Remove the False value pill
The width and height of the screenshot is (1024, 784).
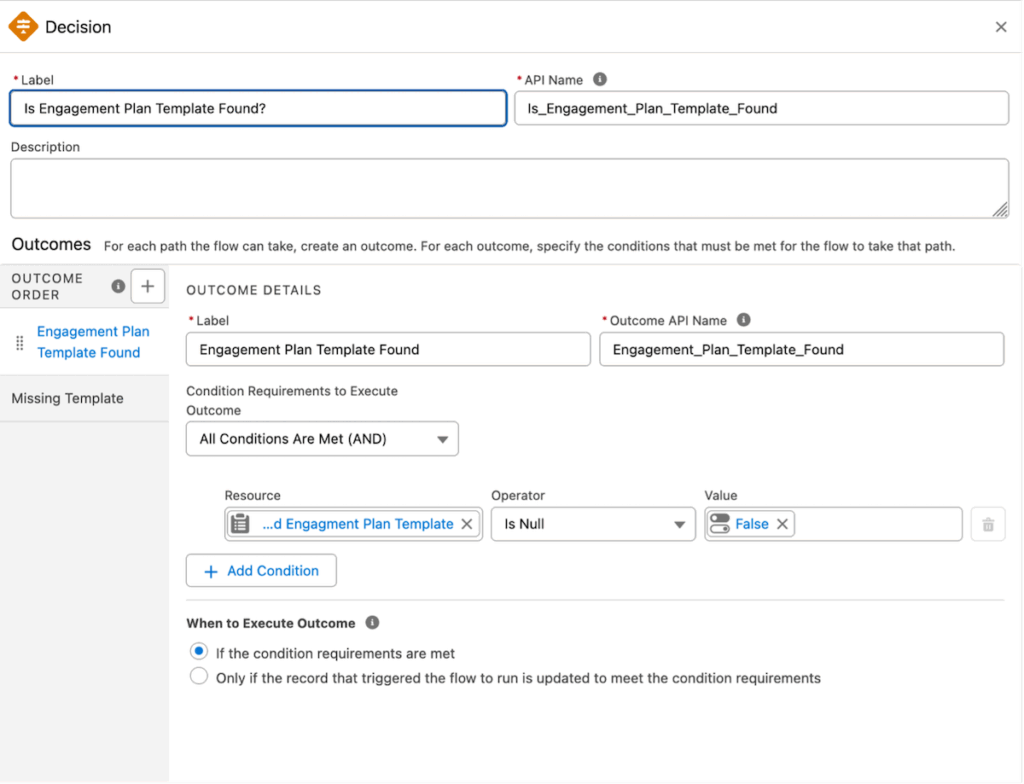[x=782, y=524]
